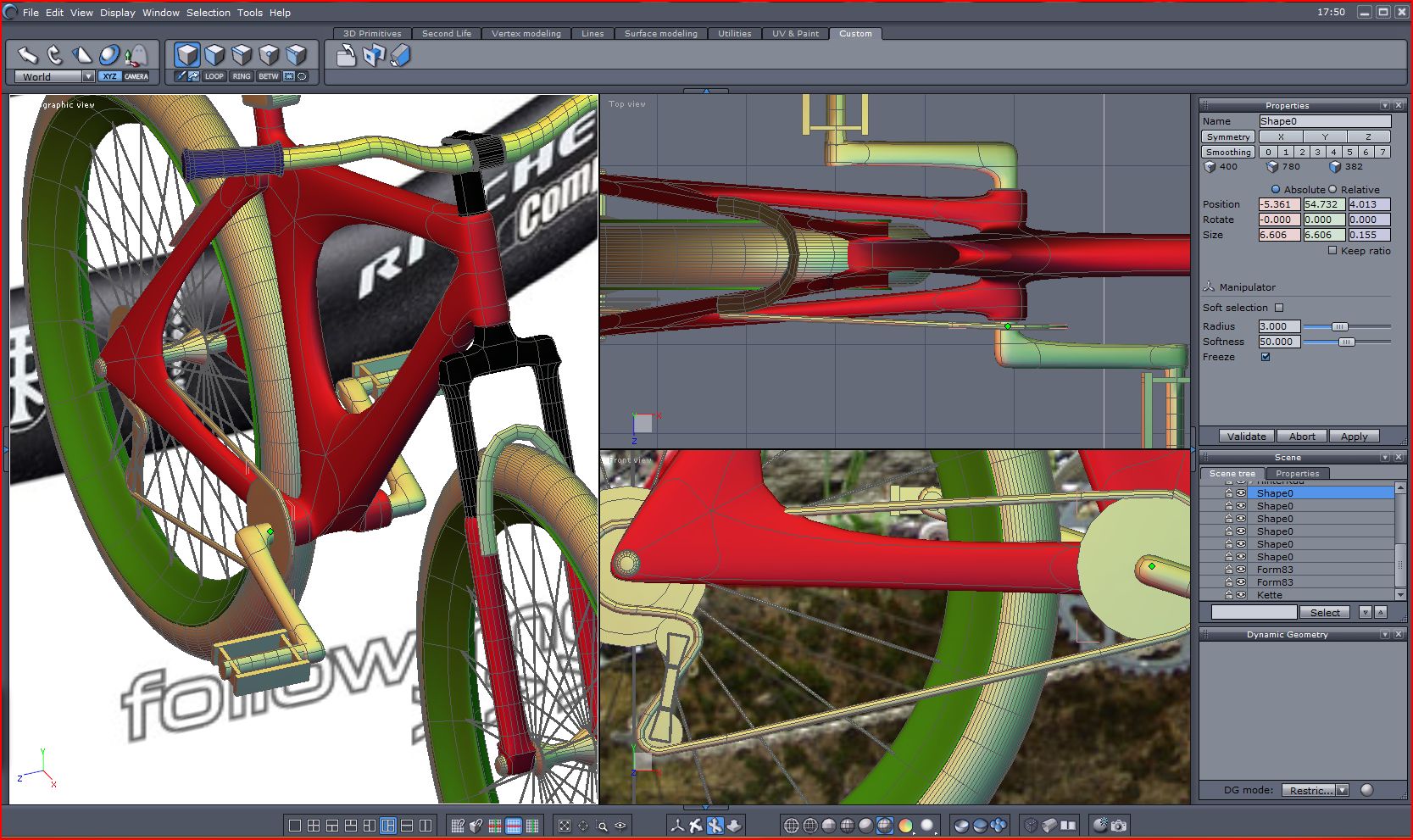Click the Validate button
Image resolution: width=1413 pixels, height=840 pixels.
coord(1247,437)
